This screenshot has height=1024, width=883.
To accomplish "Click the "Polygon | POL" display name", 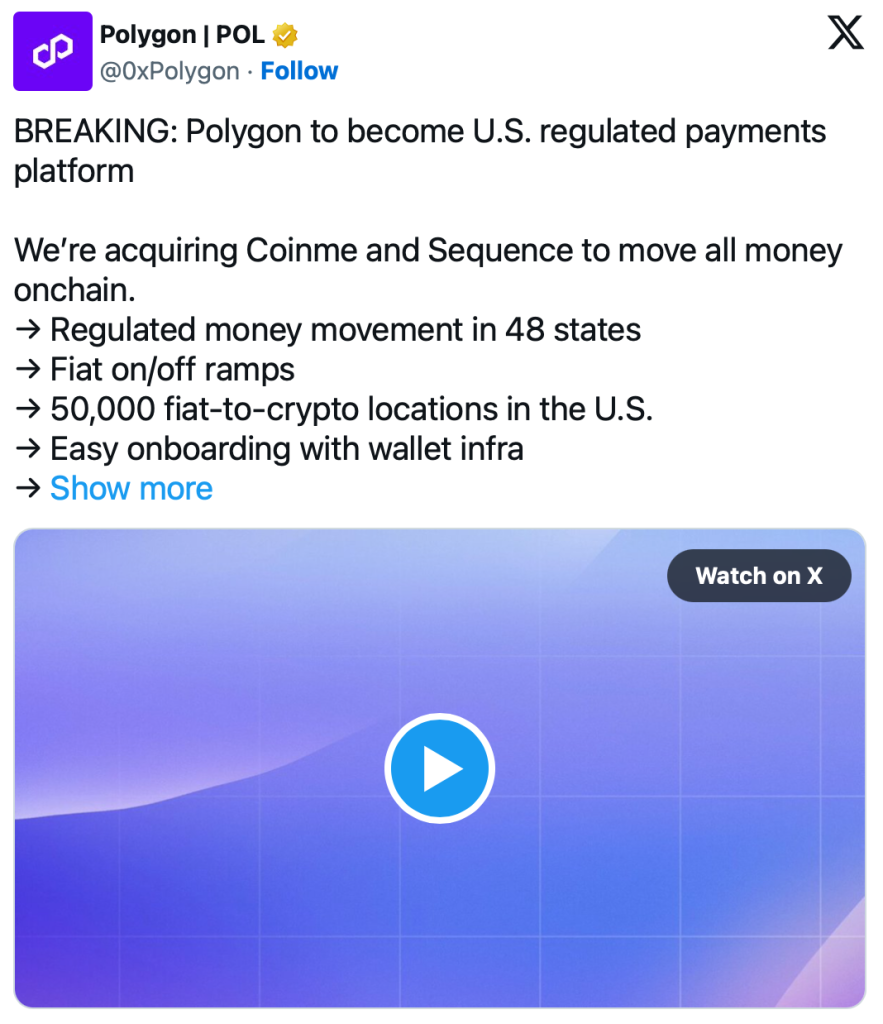I will pyautogui.click(x=182, y=35).
